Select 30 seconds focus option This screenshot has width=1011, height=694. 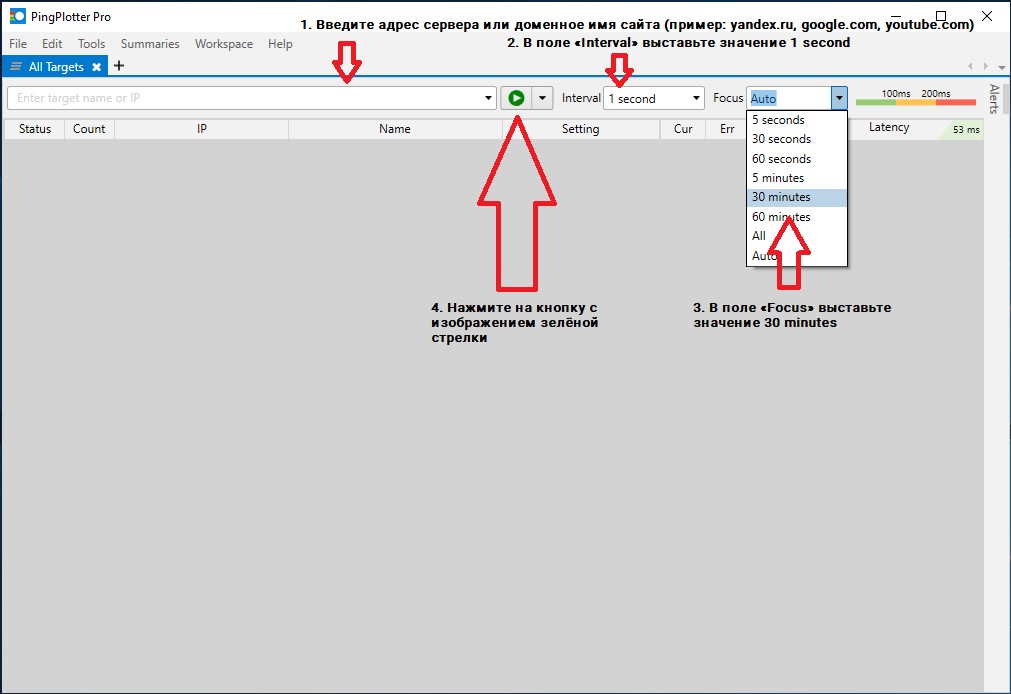pos(797,139)
